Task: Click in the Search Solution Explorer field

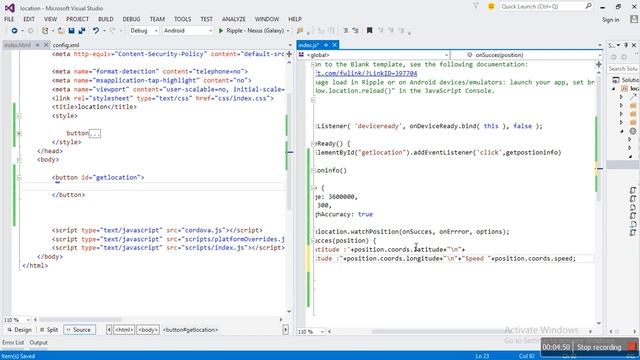Action: [623, 69]
